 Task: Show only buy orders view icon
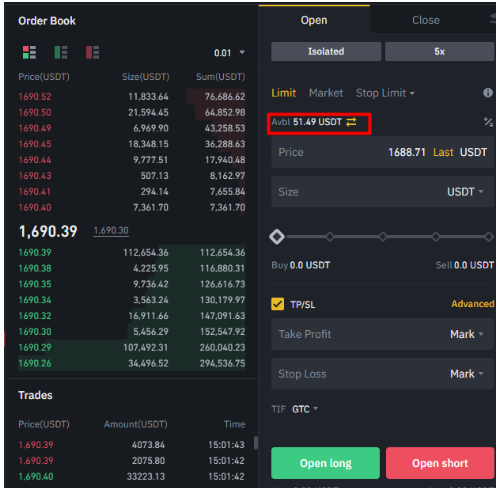(x=61, y=52)
